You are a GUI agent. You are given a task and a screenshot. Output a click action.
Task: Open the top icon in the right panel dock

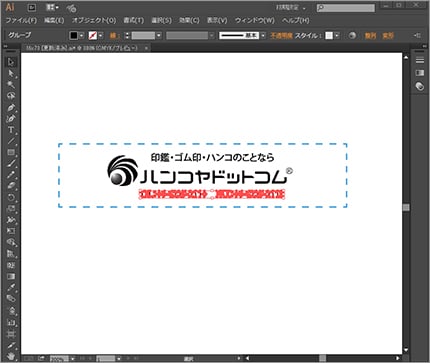420,60
